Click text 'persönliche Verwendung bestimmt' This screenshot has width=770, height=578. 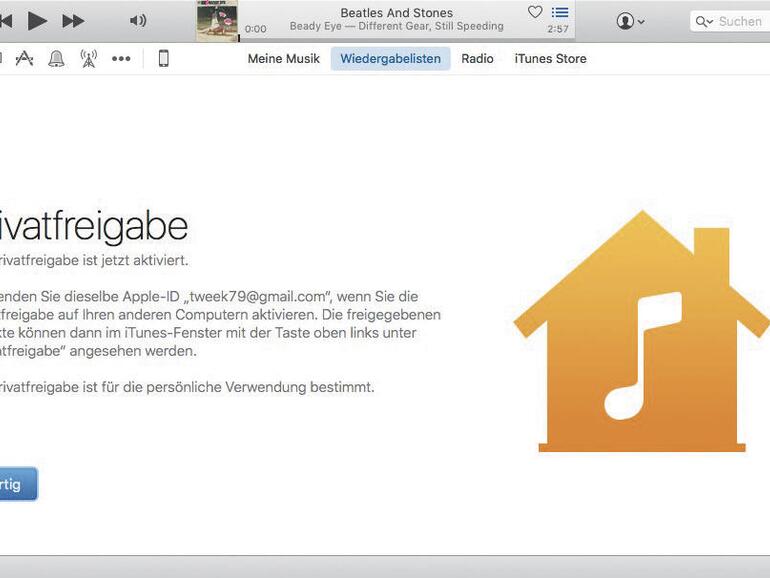pos(260,387)
